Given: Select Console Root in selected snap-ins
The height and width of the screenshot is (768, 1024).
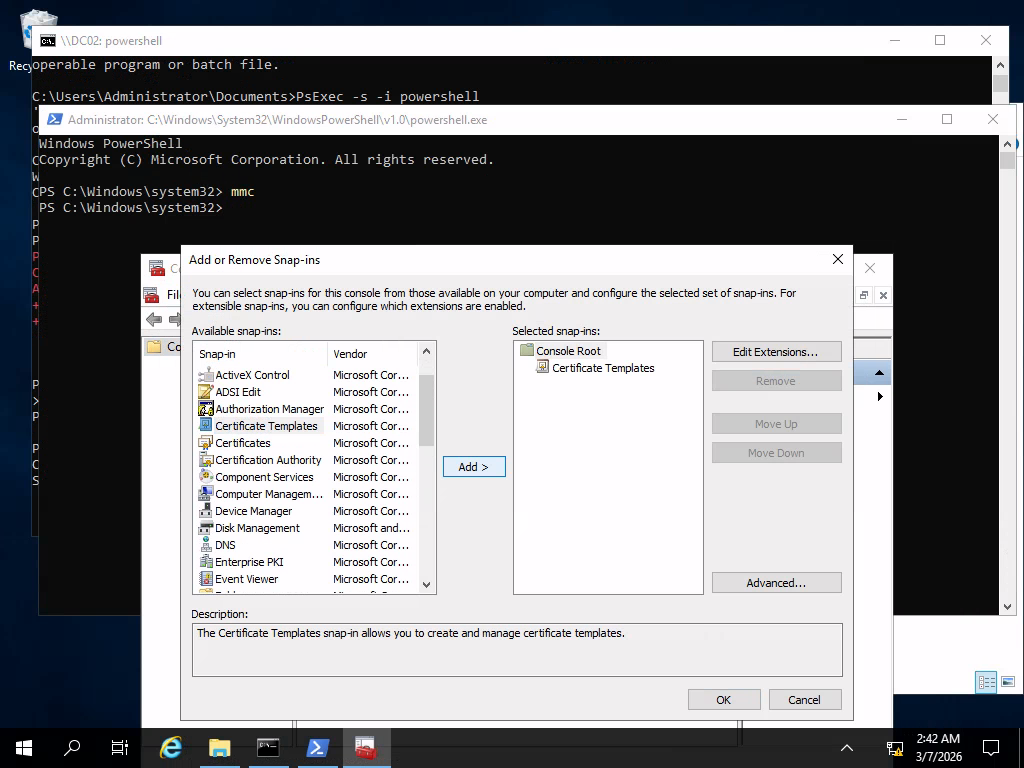Looking at the screenshot, I should (568, 351).
